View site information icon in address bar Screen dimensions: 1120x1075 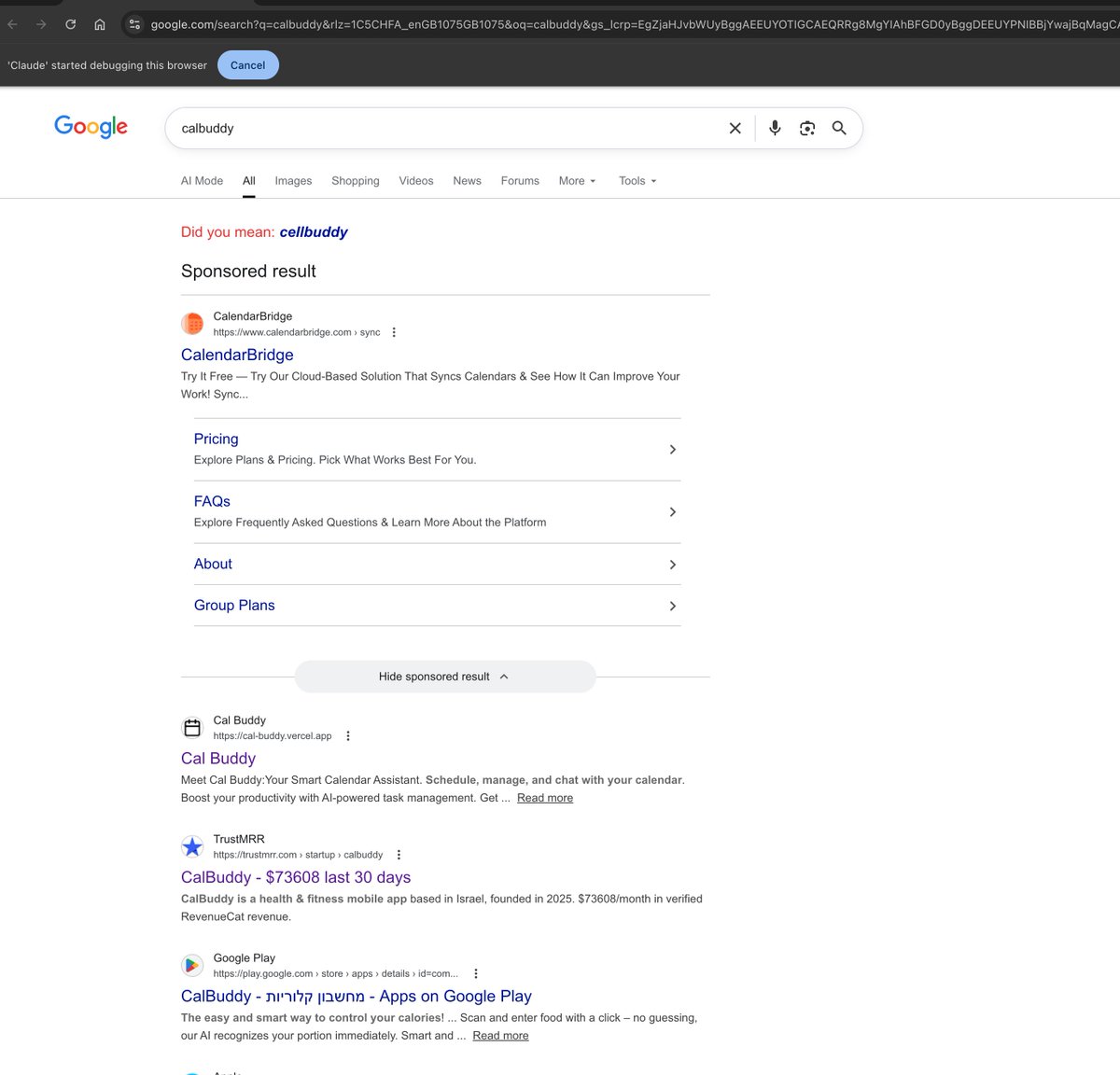(134, 24)
